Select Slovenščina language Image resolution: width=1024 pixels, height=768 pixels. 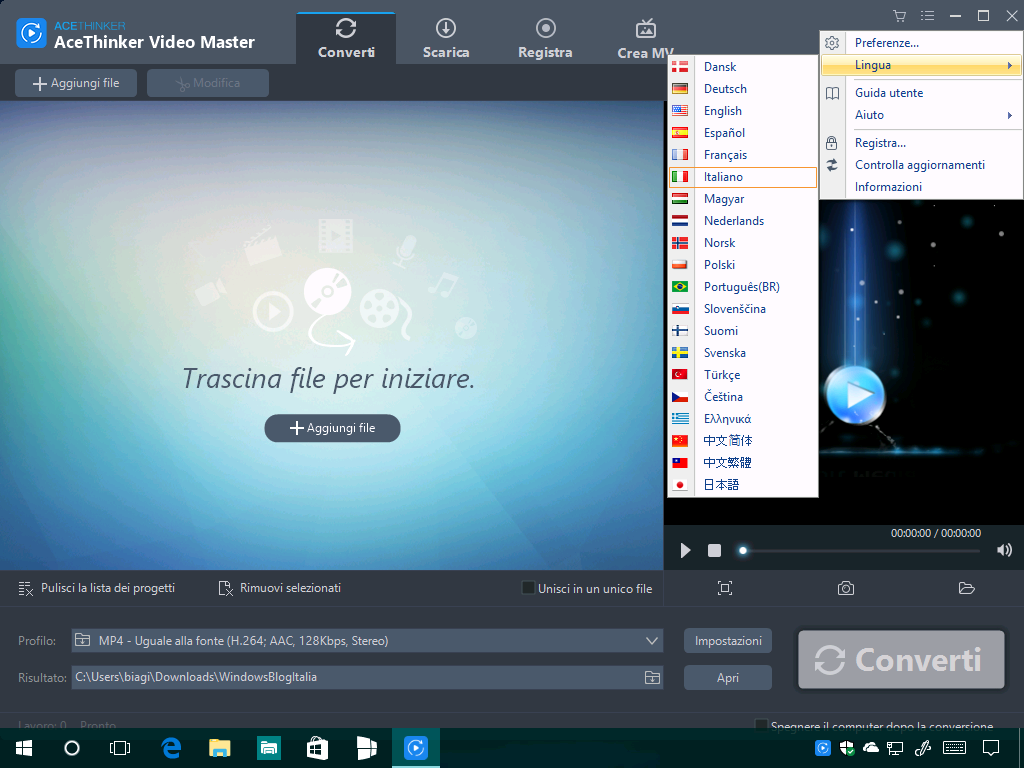[743, 309]
